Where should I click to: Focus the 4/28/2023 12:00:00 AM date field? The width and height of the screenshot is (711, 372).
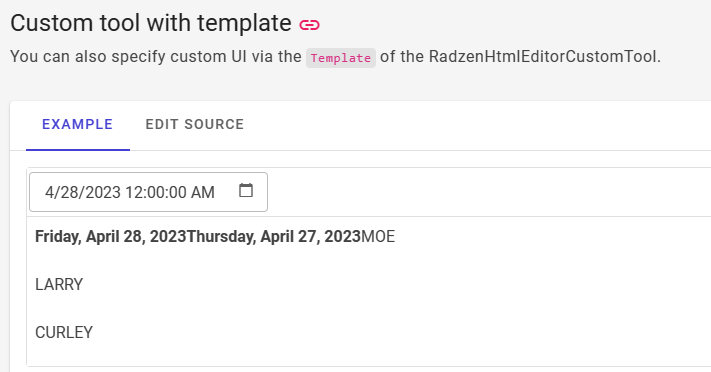tap(148, 192)
